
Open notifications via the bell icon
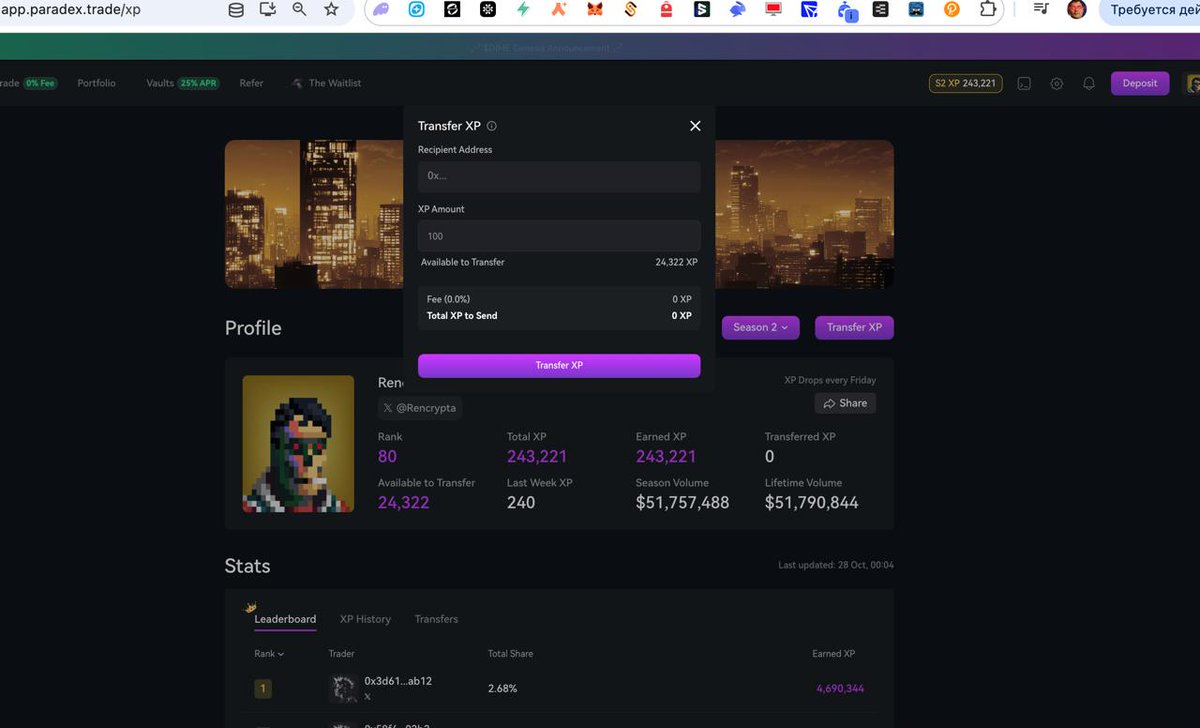(x=1089, y=83)
